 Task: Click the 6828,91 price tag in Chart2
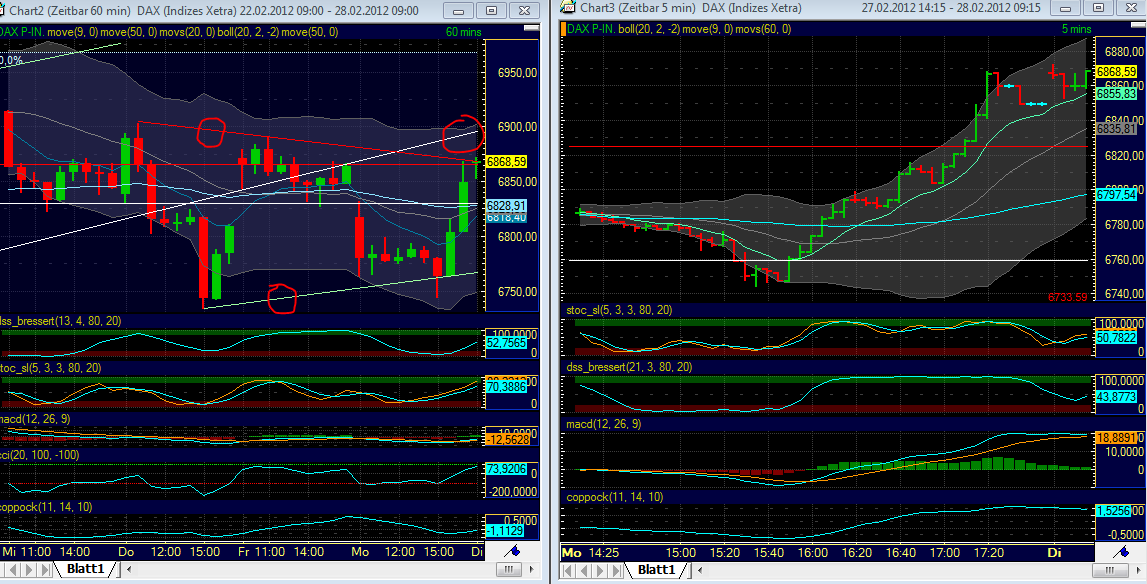click(x=508, y=206)
